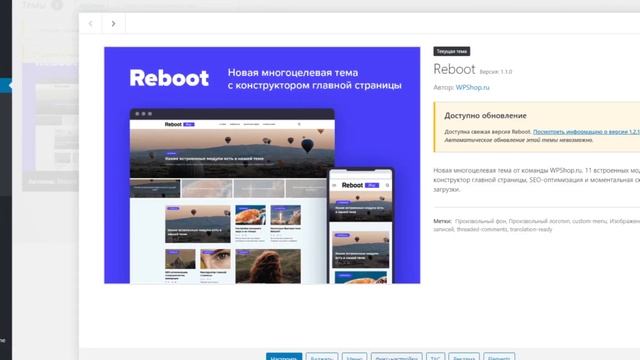Image resolution: width=640 pixels, height=360 pixels.
Task: Open the Виджеты button
Action: click(322, 357)
